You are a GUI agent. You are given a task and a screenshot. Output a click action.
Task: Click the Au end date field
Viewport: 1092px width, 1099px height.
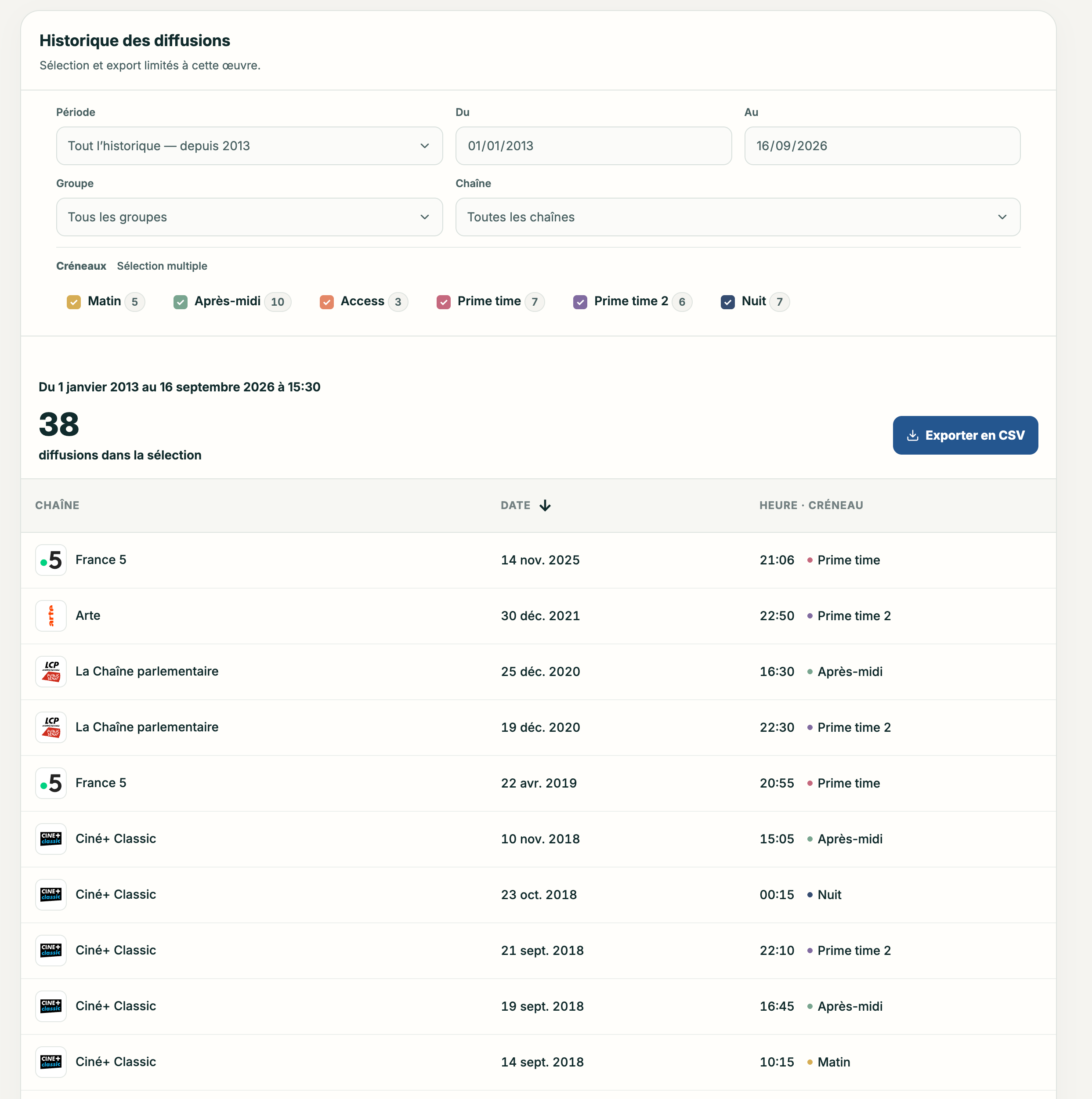pyautogui.click(x=882, y=146)
